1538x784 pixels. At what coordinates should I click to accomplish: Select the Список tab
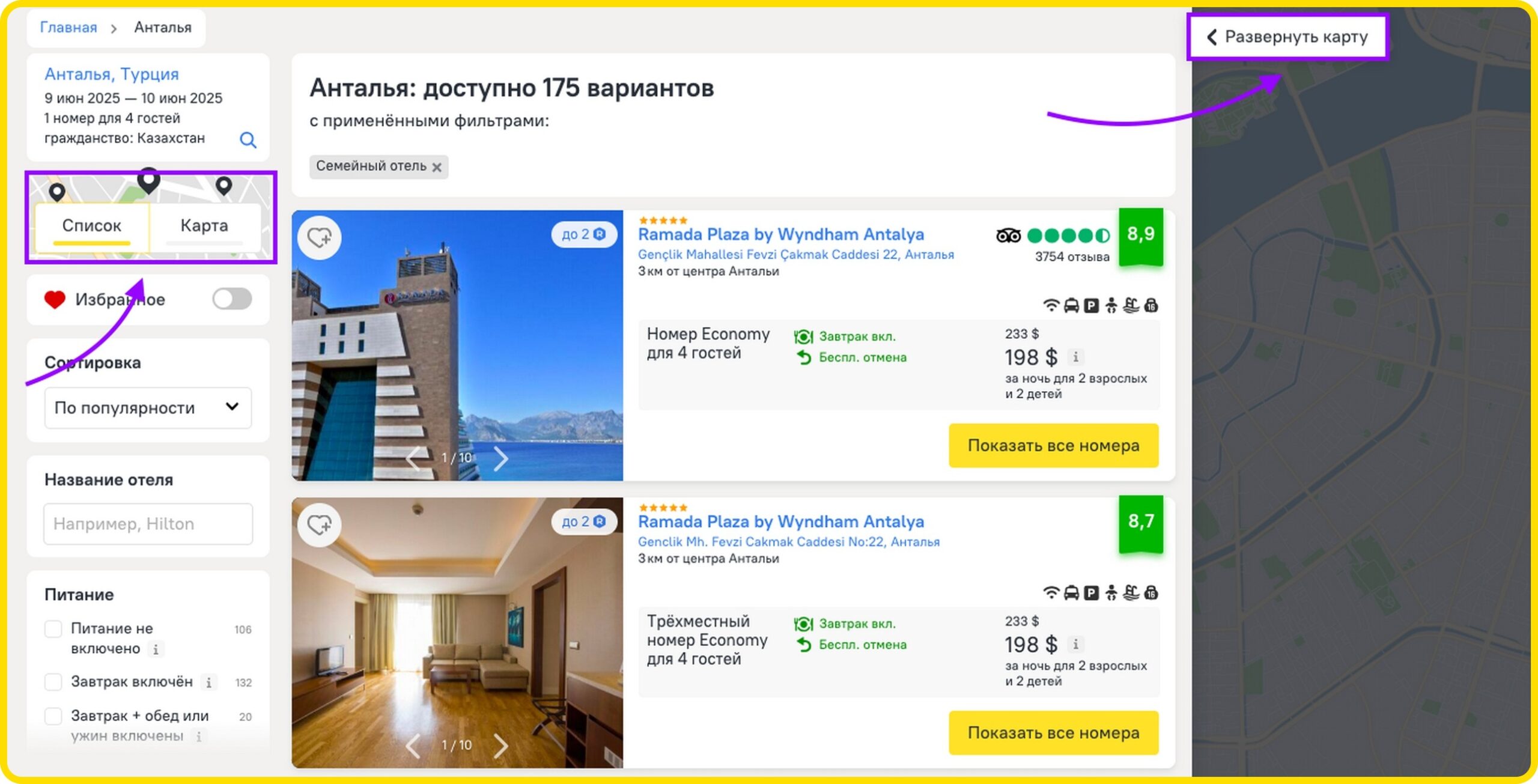point(92,226)
